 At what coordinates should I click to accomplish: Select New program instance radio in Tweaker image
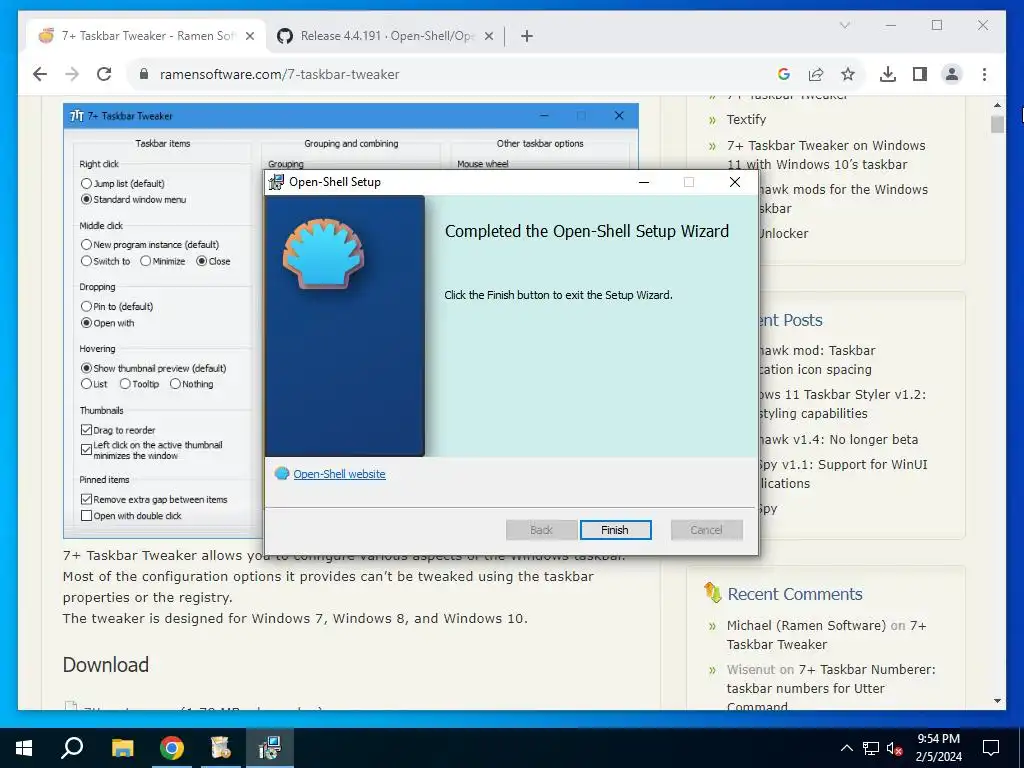pyautogui.click(x=86, y=244)
